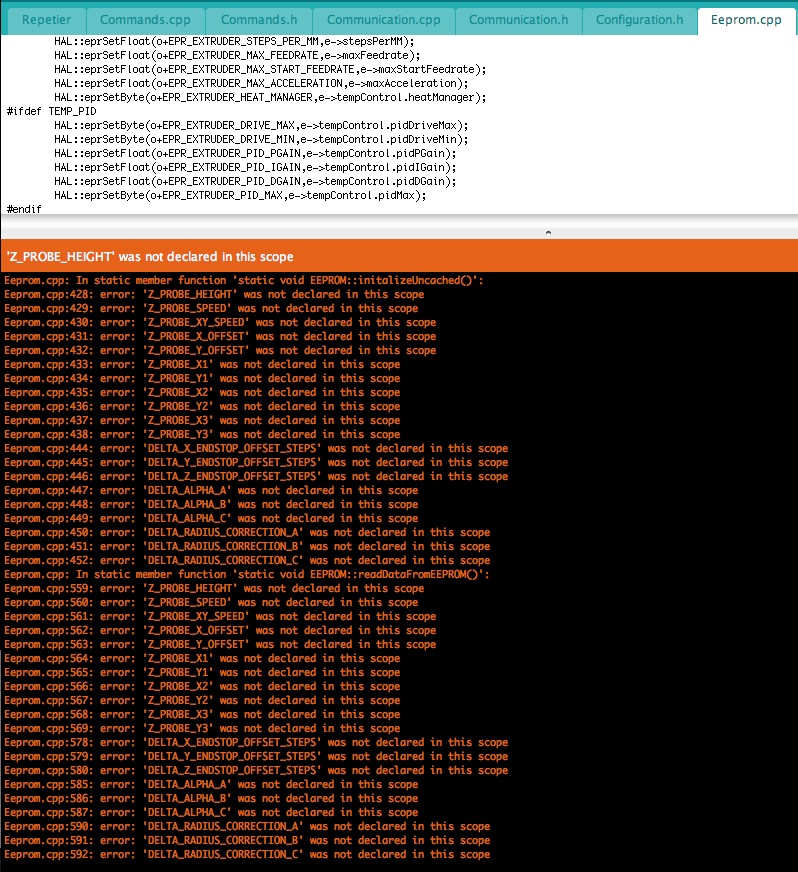Click the console pane collapse arrow
This screenshot has width=798, height=872.
click(x=547, y=232)
